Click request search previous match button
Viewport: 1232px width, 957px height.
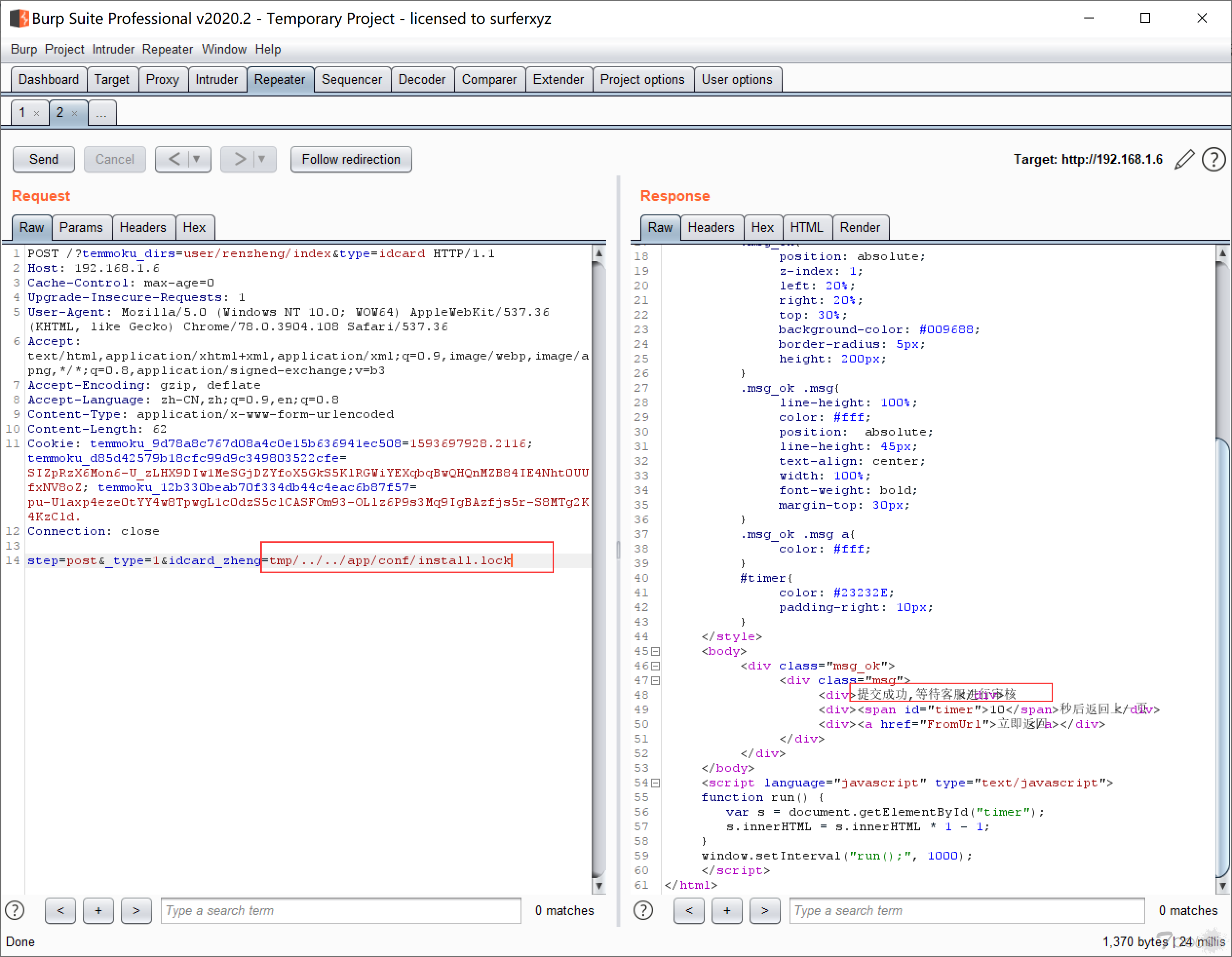pos(60,911)
